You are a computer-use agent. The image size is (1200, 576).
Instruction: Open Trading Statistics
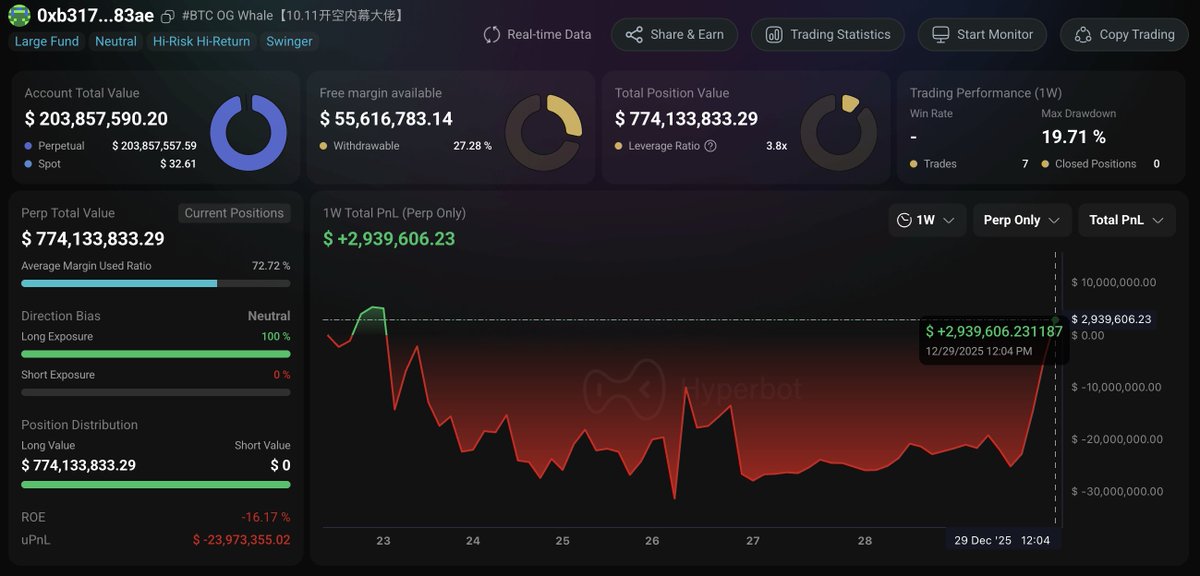coord(828,34)
